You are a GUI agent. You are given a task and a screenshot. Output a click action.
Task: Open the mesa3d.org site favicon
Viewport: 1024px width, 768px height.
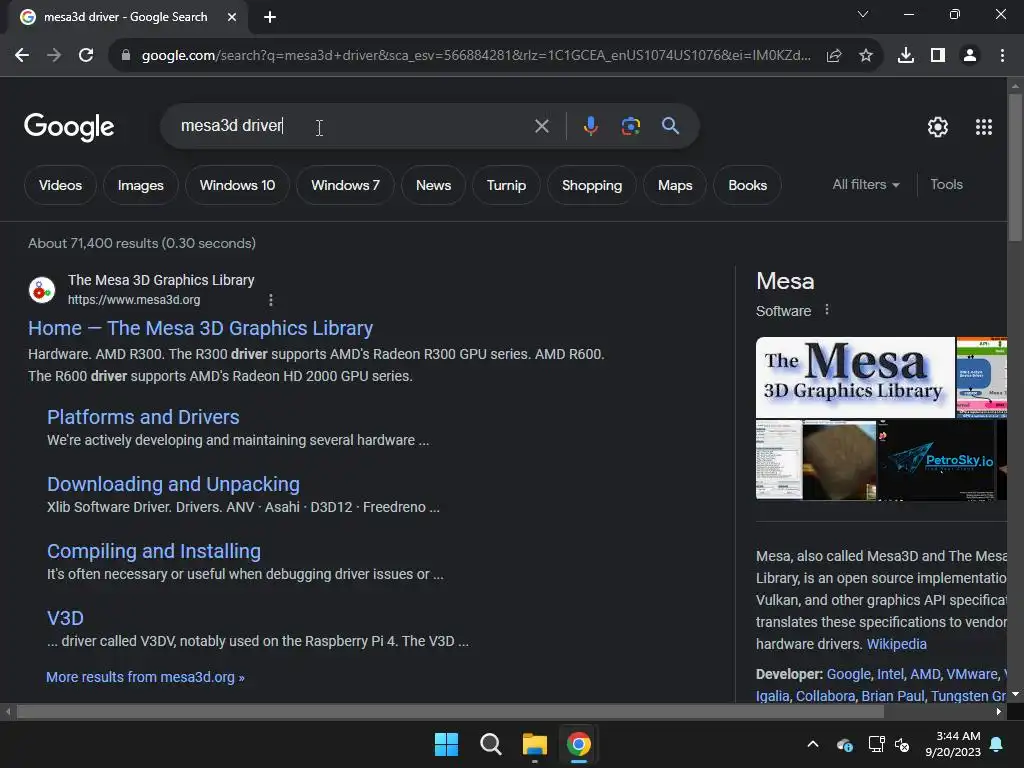click(42, 290)
